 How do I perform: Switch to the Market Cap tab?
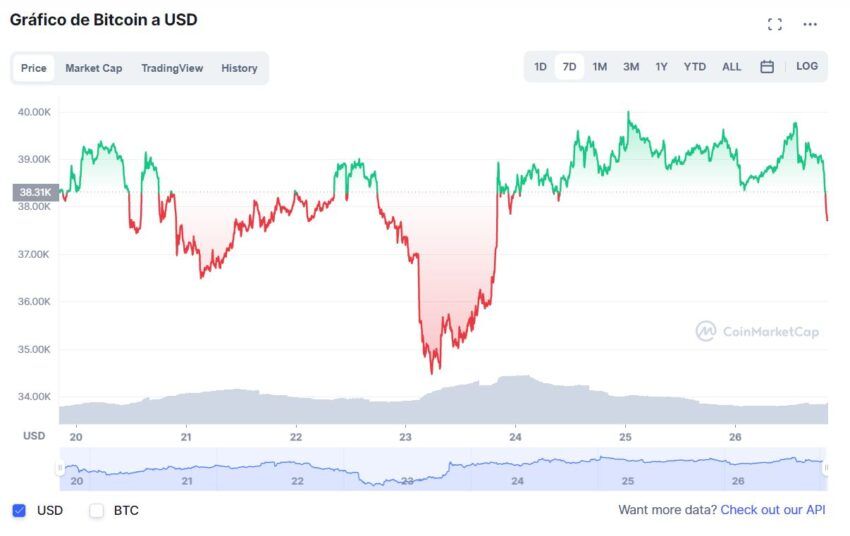pos(94,68)
